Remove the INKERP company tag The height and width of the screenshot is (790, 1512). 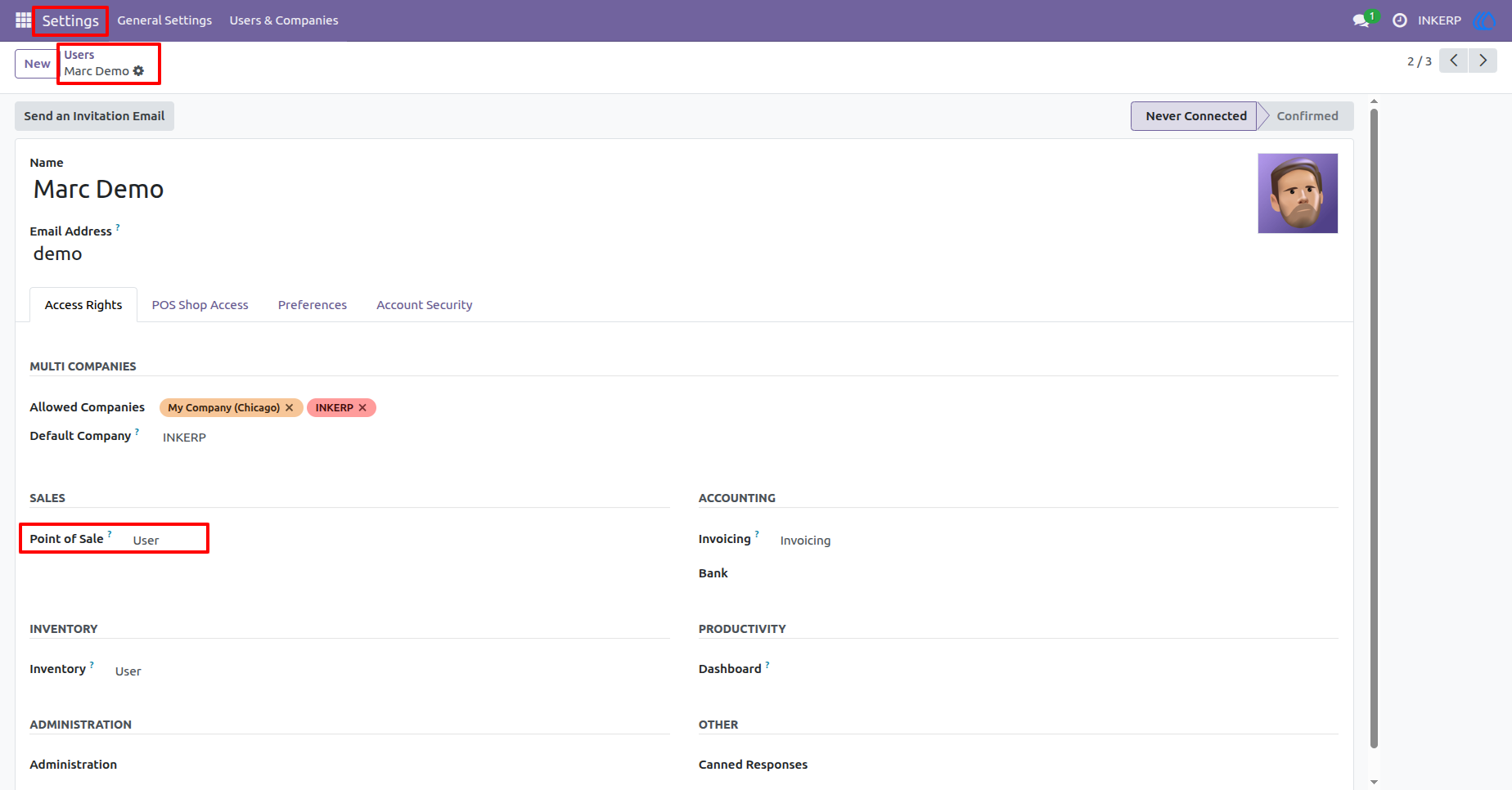362,407
